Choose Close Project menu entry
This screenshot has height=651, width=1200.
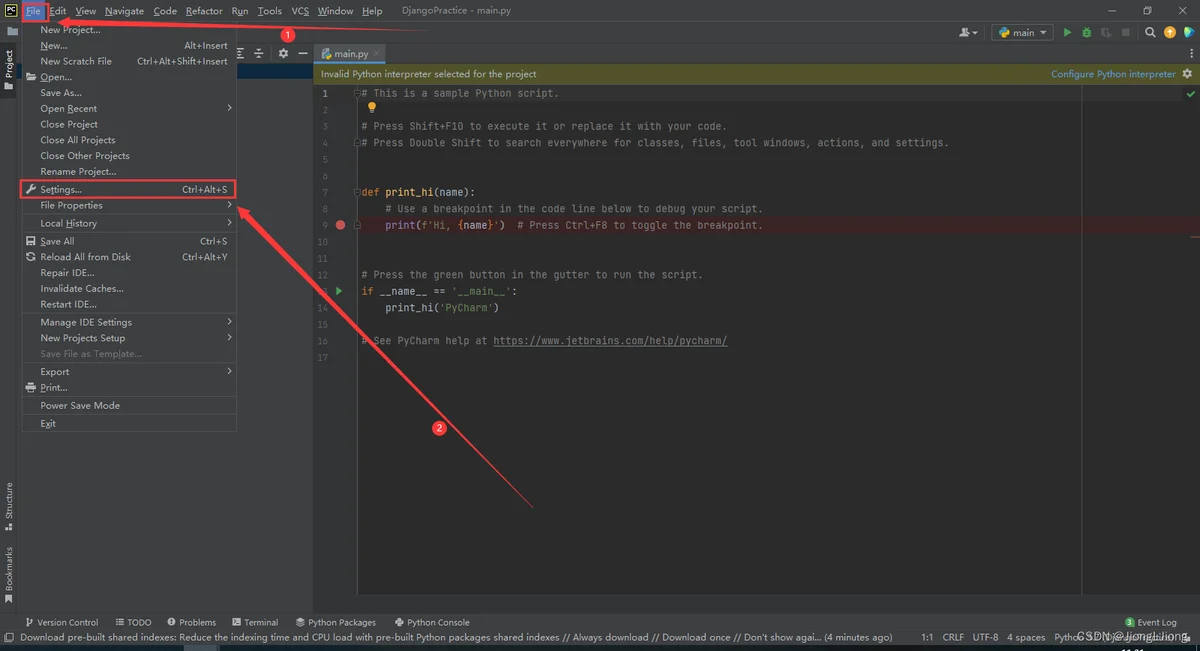[x=128, y=125]
